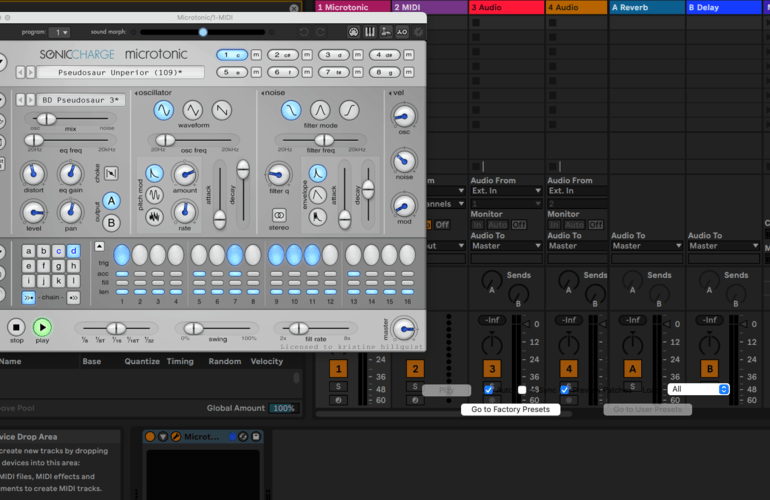Image resolution: width=770 pixels, height=500 pixels.
Task: Open Audio To dropdown on A Reverb
Action: 647,246
